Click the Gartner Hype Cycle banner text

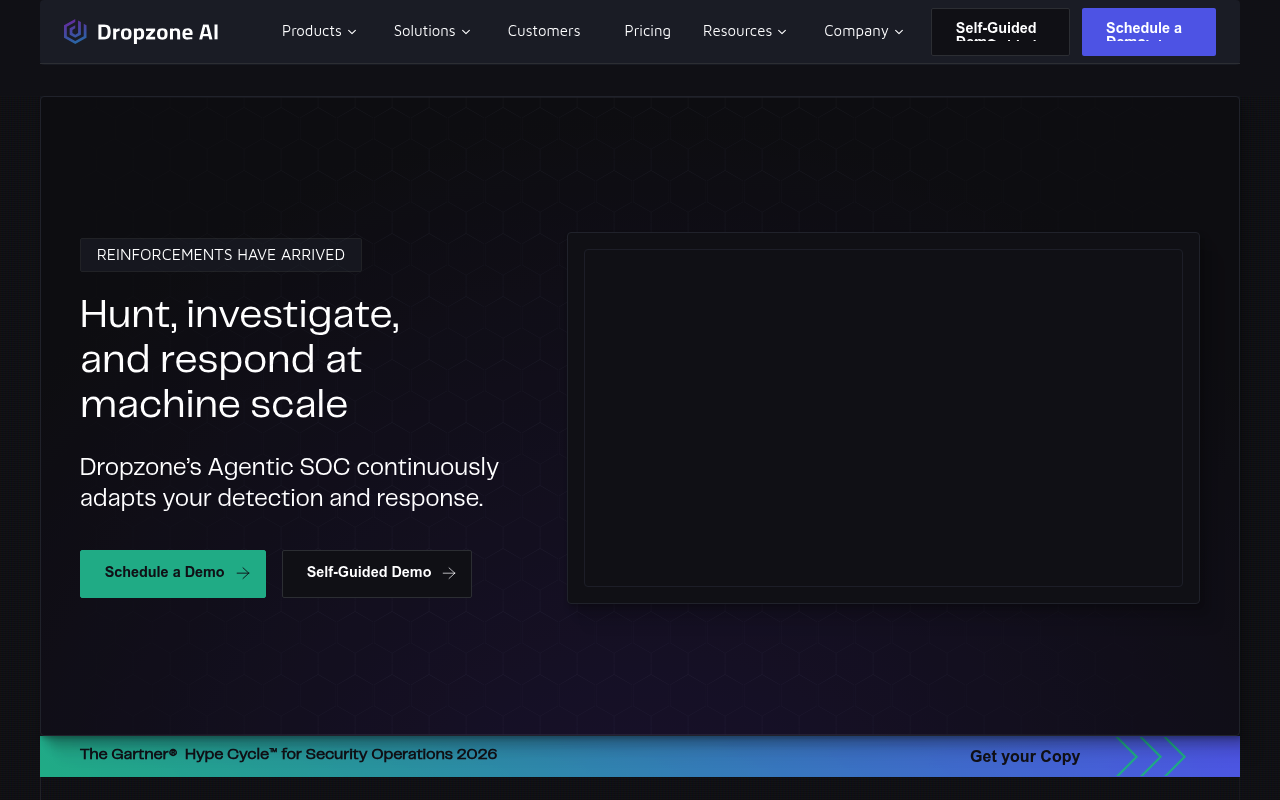pyautogui.click(x=288, y=754)
